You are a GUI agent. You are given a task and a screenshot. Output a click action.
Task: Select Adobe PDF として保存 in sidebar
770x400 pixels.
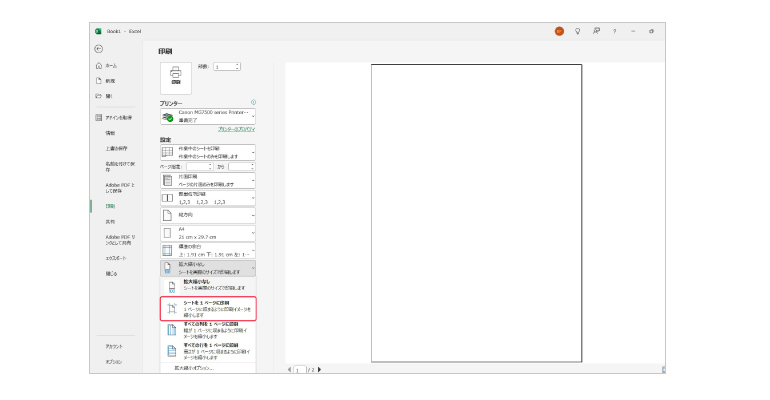[120, 188]
